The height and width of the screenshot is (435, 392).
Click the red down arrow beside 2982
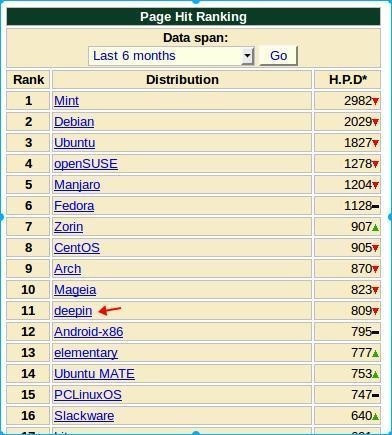pyautogui.click(x=376, y=101)
